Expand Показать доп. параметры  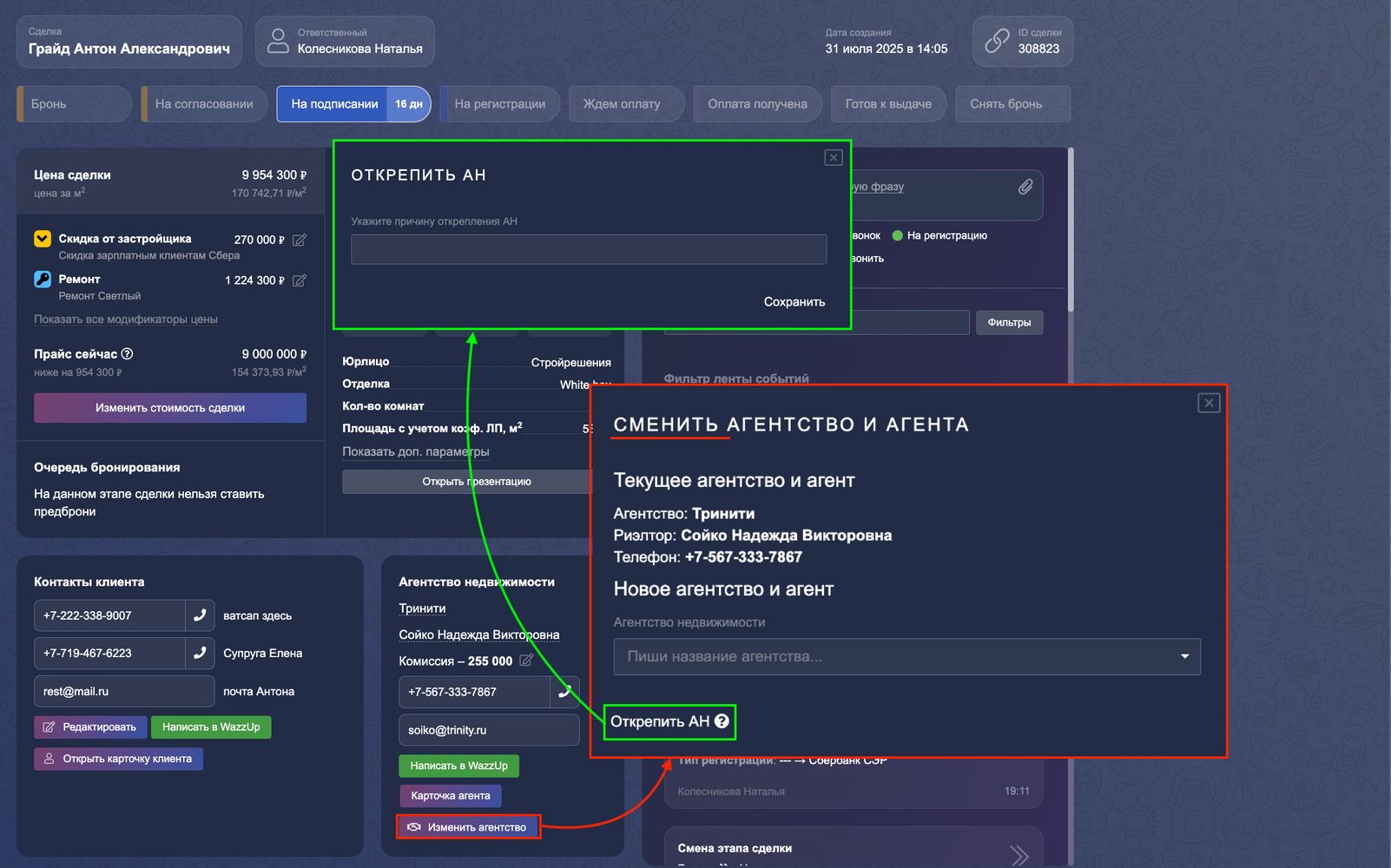point(415,451)
